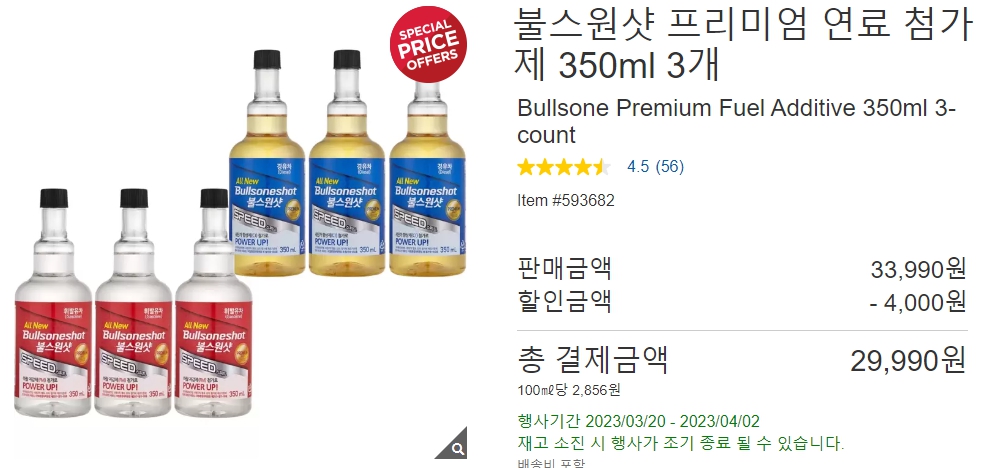
Task: Select the middle yellow diesel bottle image
Action: tap(347, 163)
